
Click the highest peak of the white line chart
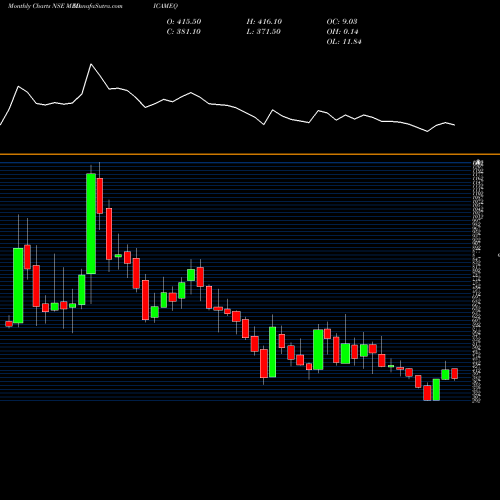(91, 64)
